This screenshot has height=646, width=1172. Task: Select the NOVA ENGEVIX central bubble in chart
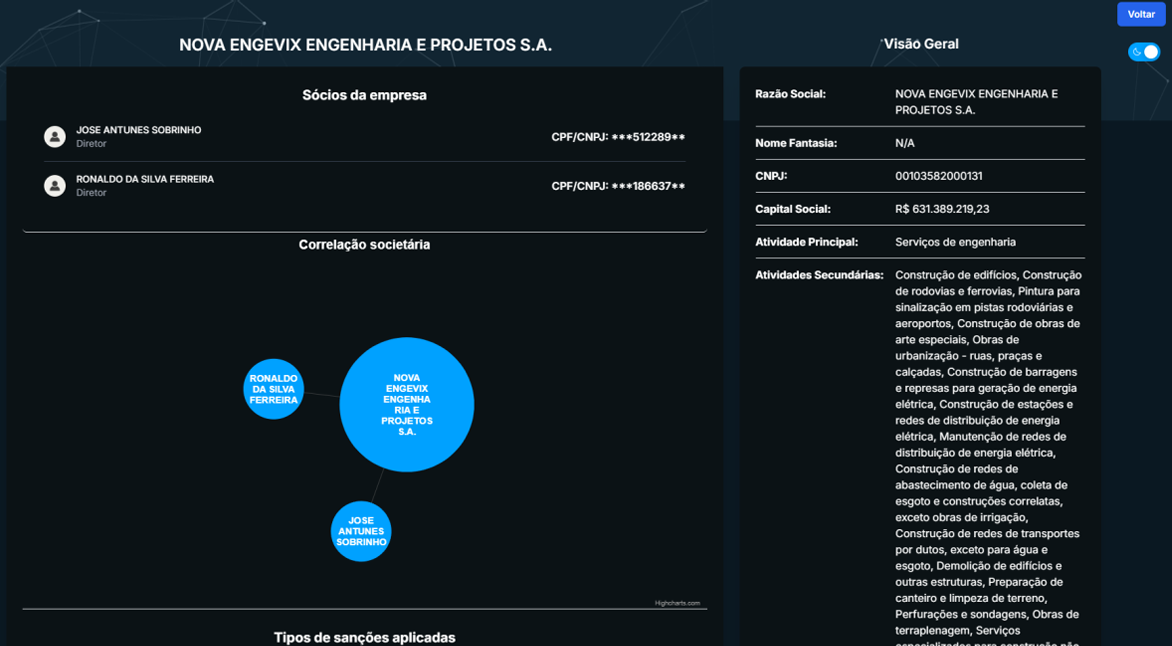[407, 404]
